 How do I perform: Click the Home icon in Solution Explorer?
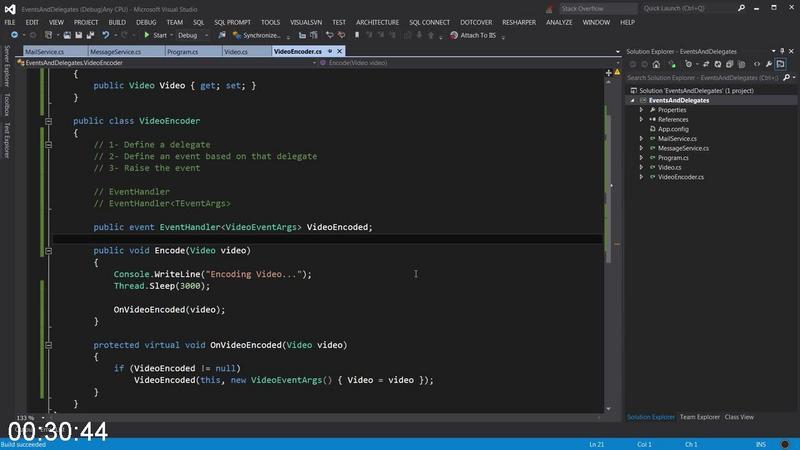pyautogui.click(x=656, y=64)
